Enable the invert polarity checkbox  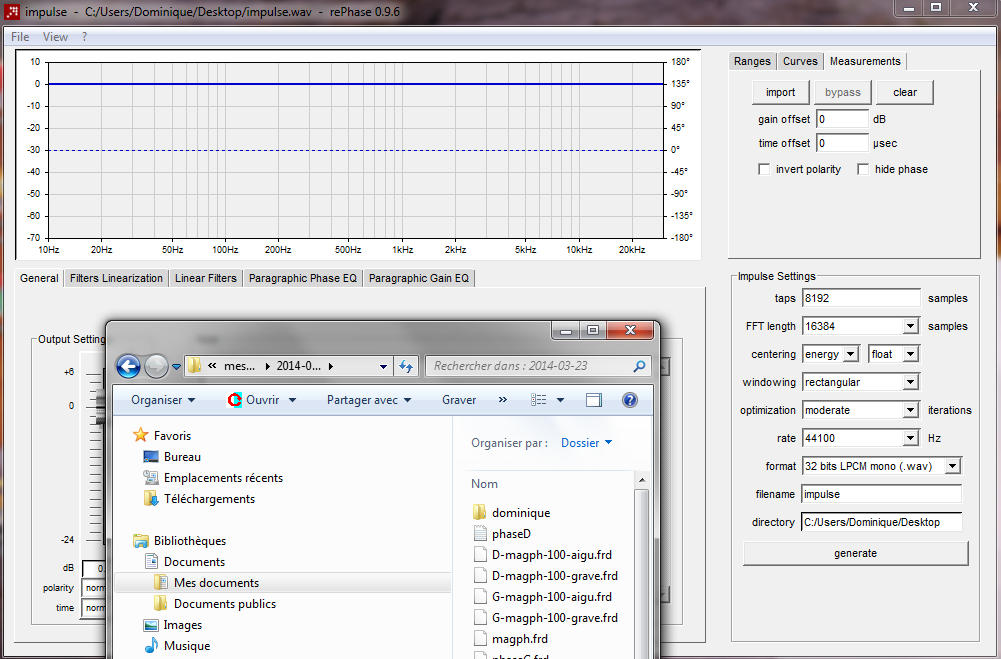[764, 169]
